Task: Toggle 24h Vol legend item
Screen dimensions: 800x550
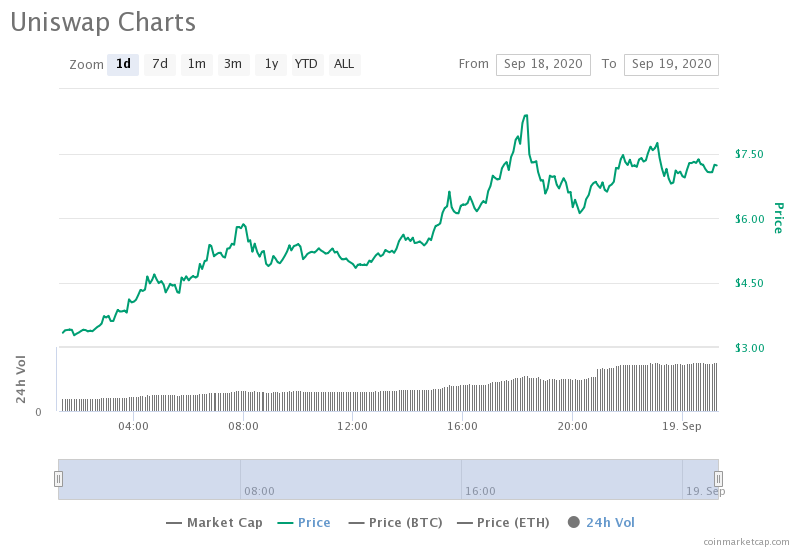Action: pos(602,522)
